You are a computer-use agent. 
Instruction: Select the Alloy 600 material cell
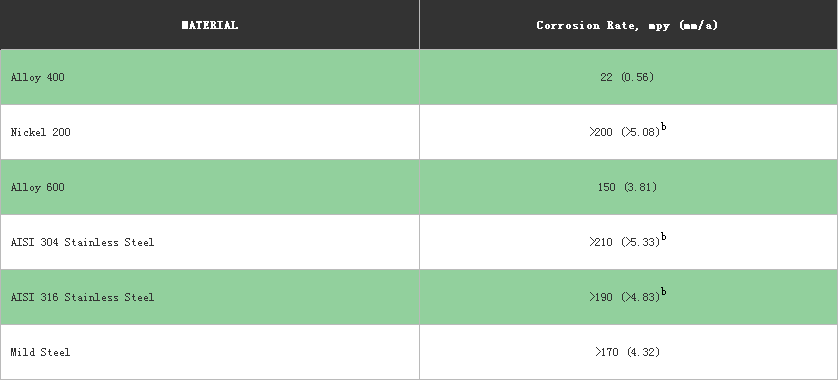tap(210, 187)
